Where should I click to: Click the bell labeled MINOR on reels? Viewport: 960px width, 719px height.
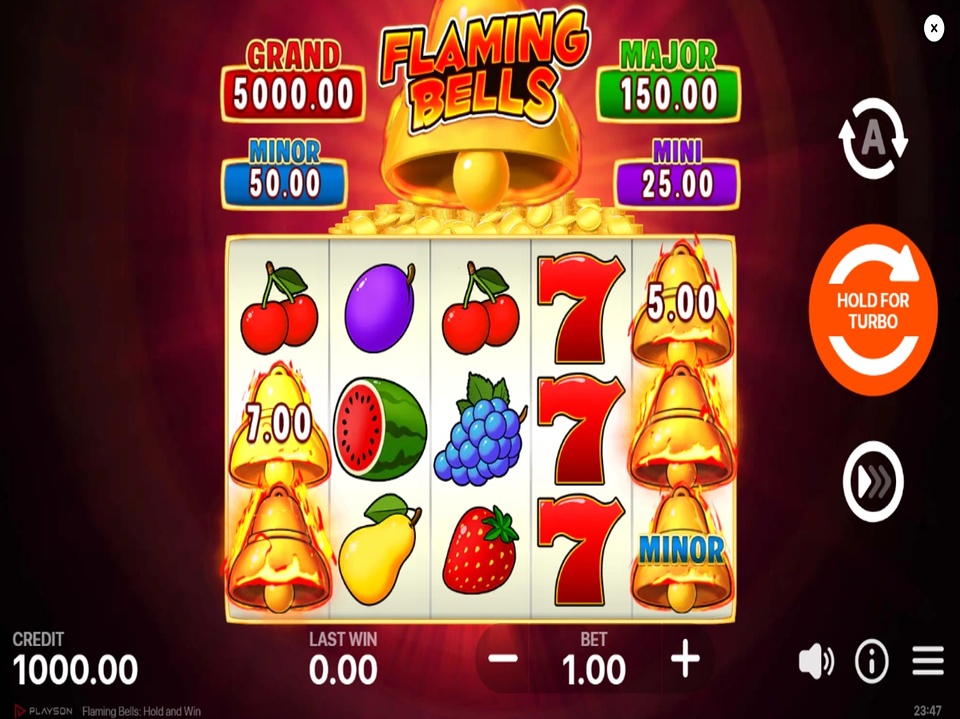tap(682, 549)
